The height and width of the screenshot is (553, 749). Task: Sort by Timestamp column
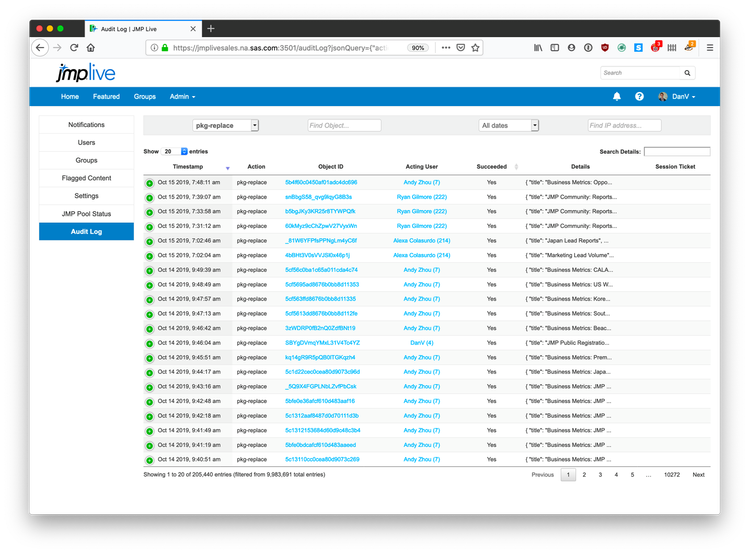(188, 167)
